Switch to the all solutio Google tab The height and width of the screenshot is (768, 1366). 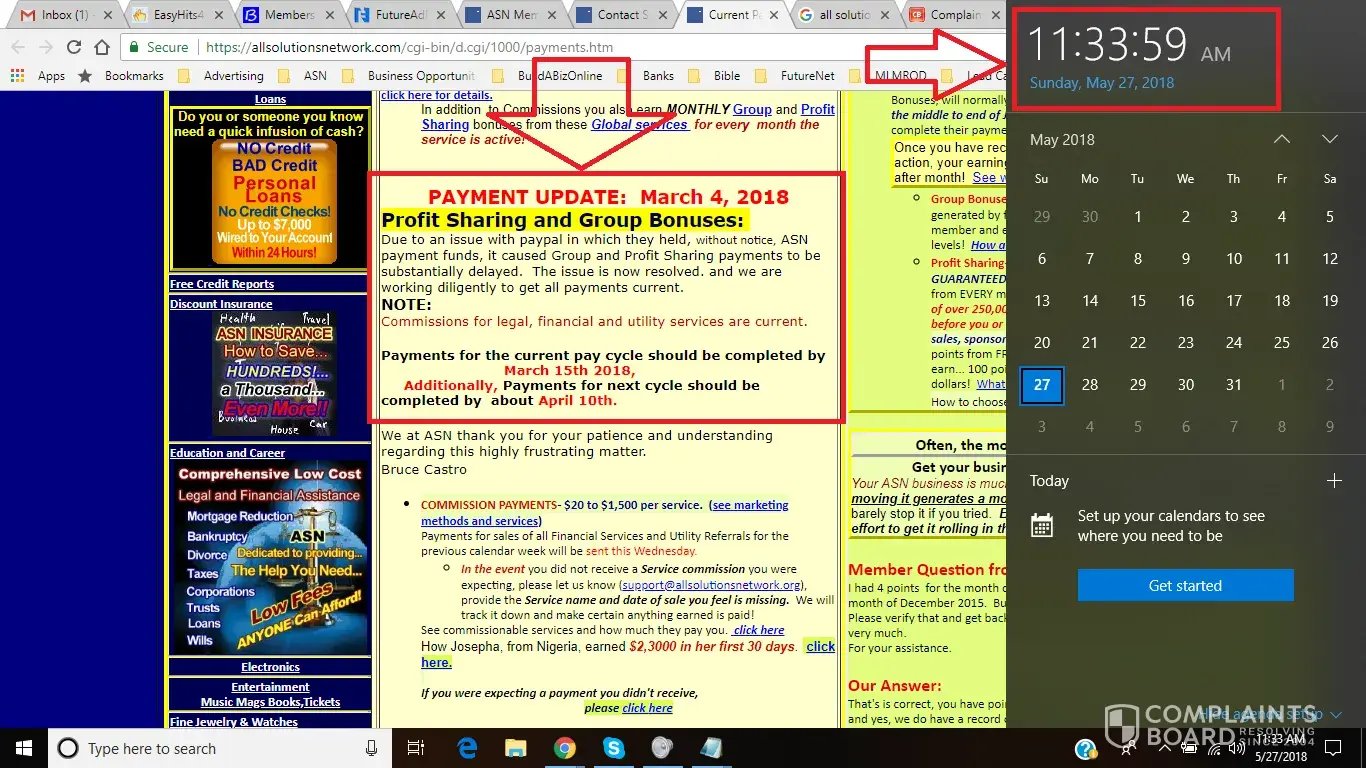842,15
